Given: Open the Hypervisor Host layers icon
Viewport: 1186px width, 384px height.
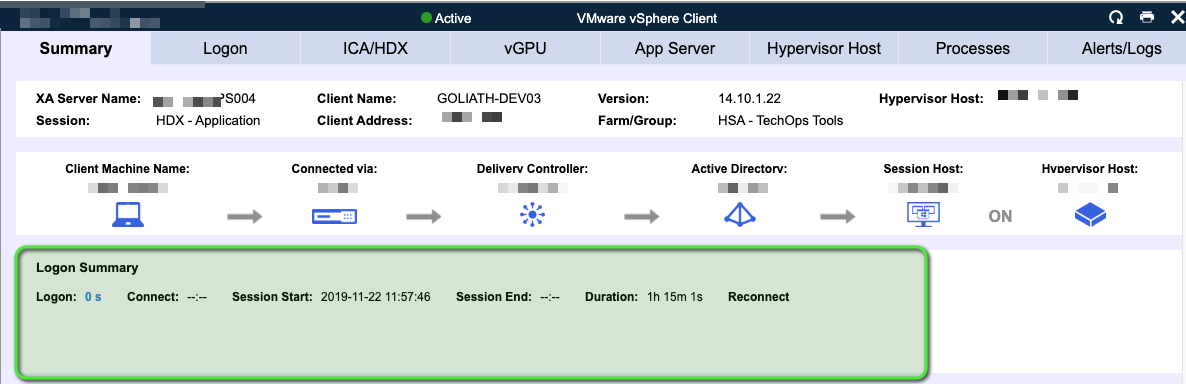Looking at the screenshot, I should (x=1090, y=216).
